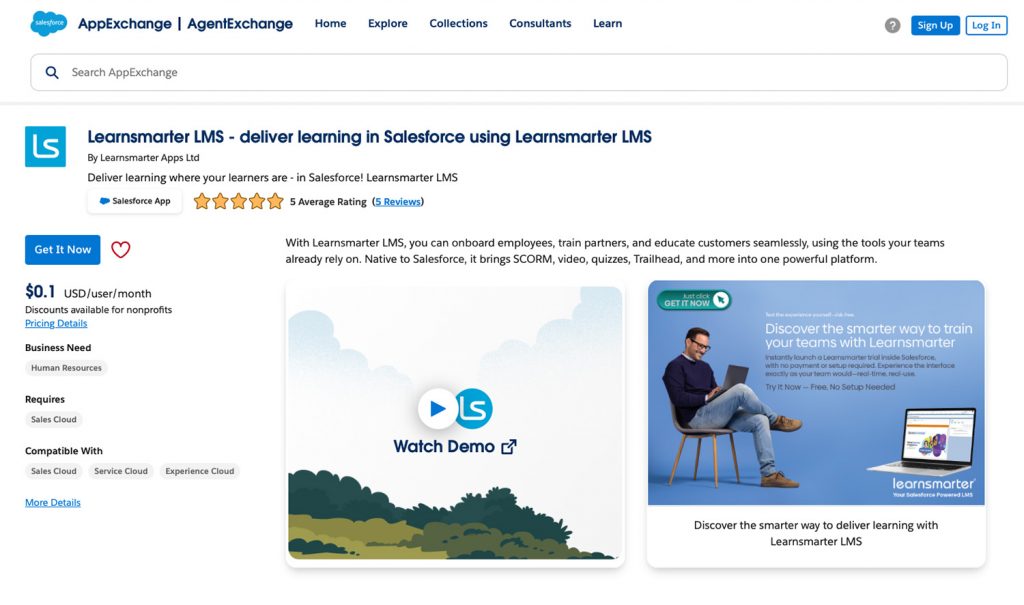Open the Learn menu item
Viewport: 1024px width, 605px height.
pyautogui.click(x=607, y=24)
